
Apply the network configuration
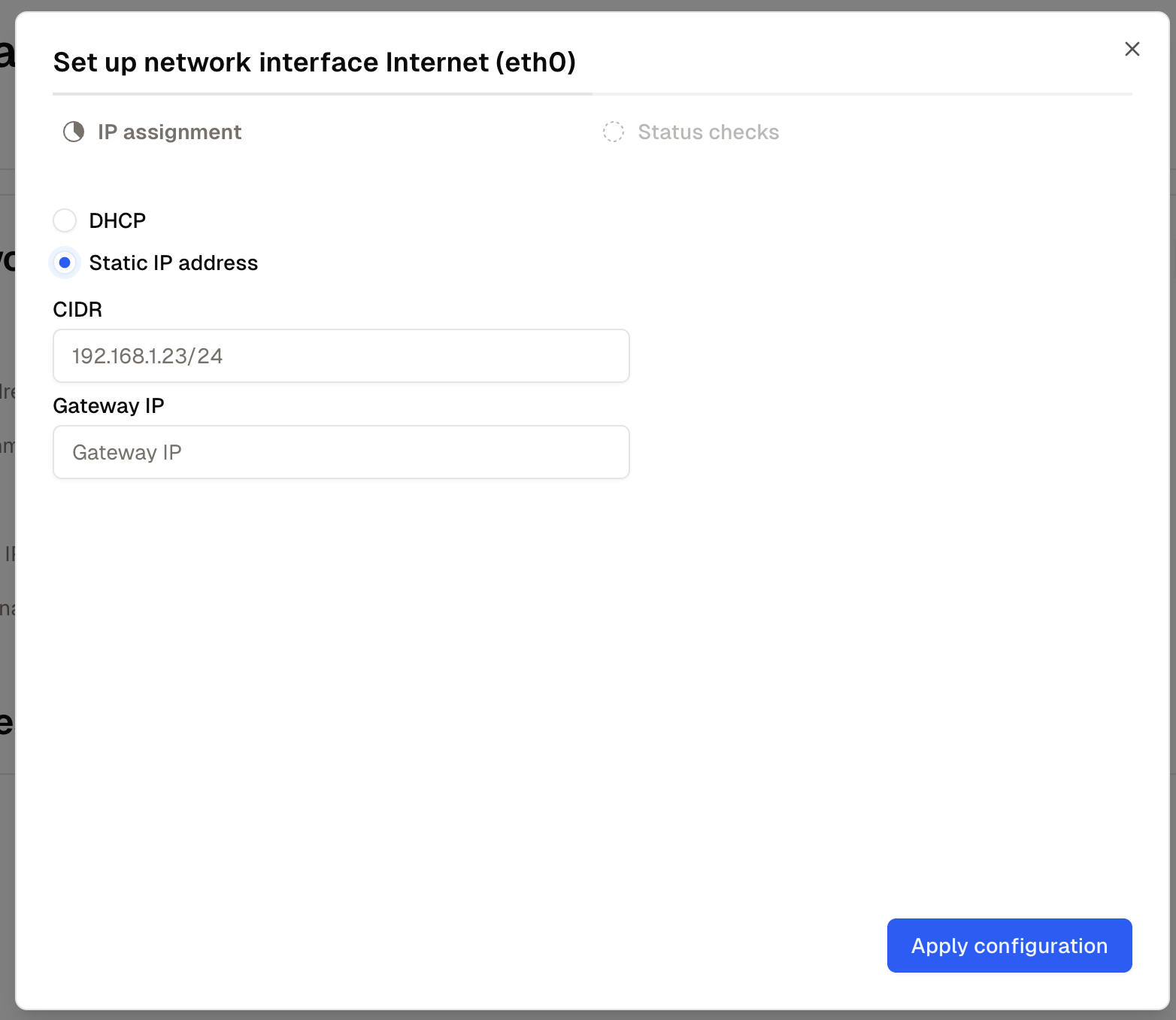[1009, 946]
